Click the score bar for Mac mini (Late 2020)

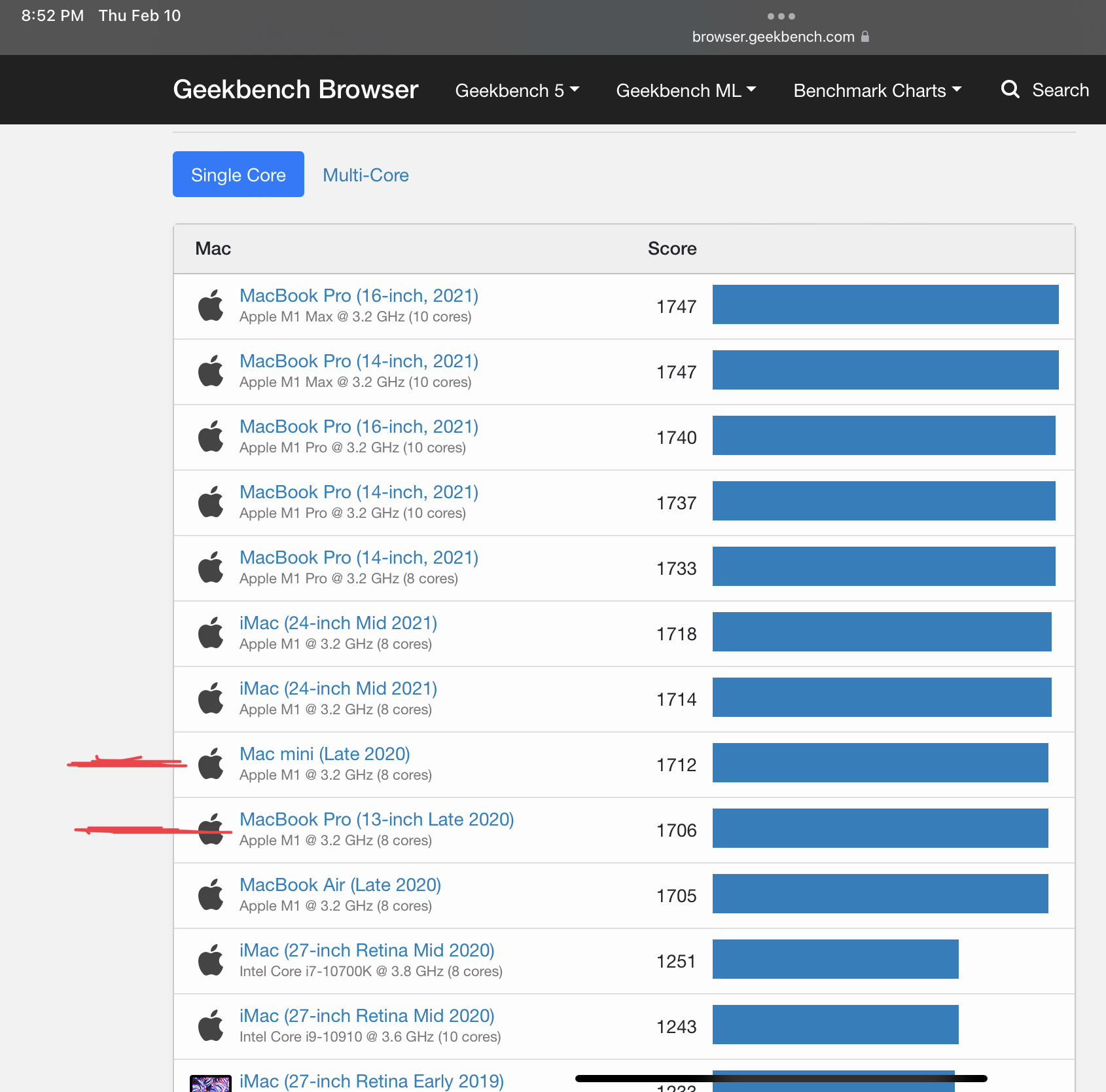click(880, 763)
